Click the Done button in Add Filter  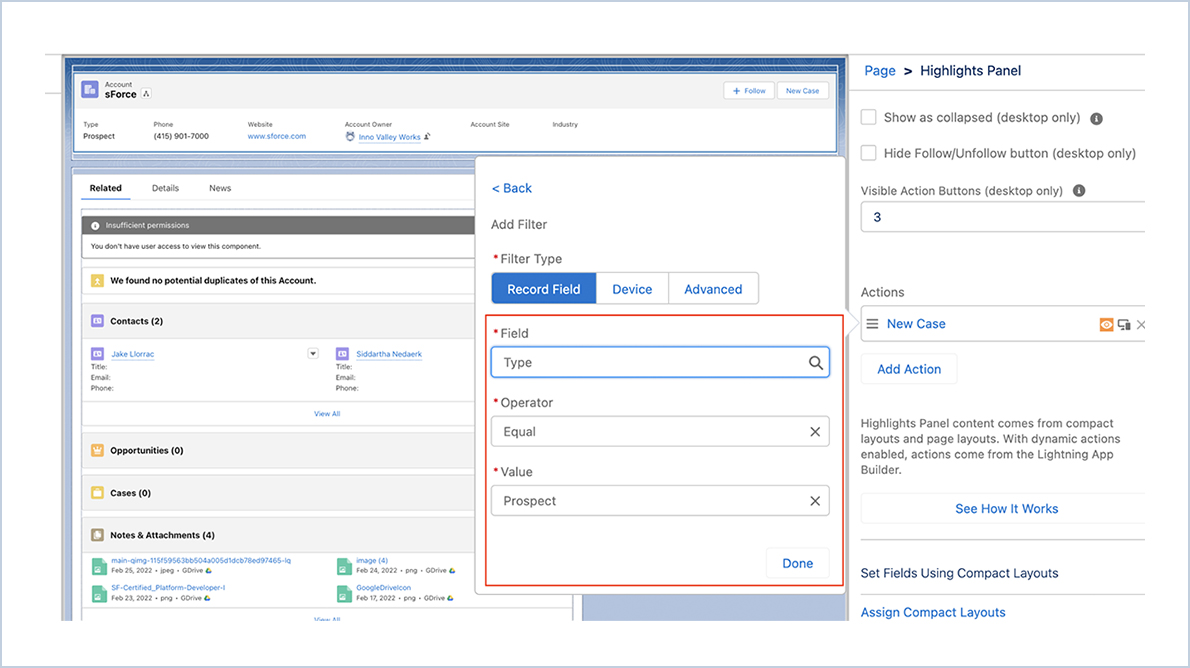pos(797,563)
